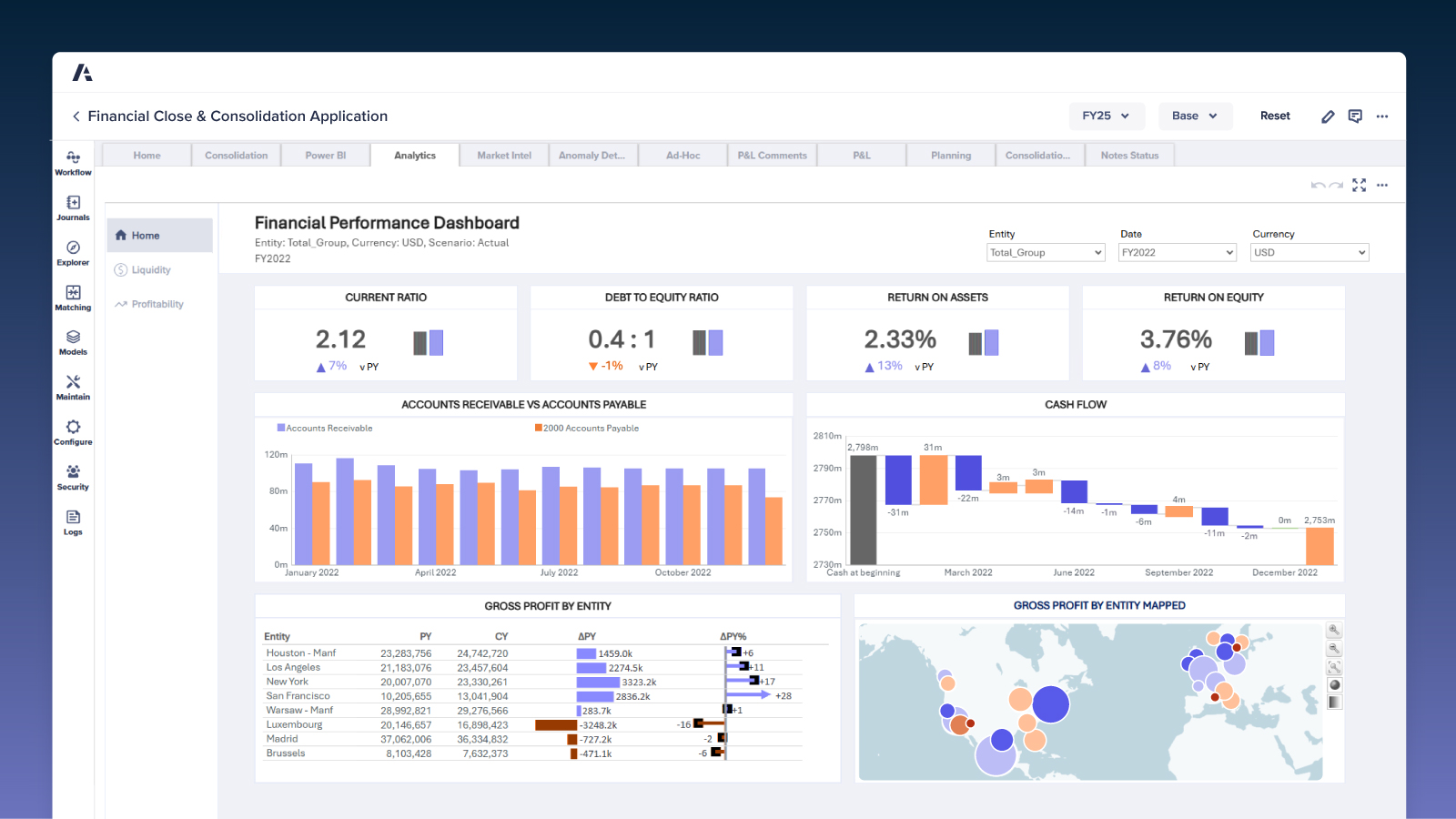Click the Explorer compass icon
This screenshot has width=1456, height=819.
point(73,248)
